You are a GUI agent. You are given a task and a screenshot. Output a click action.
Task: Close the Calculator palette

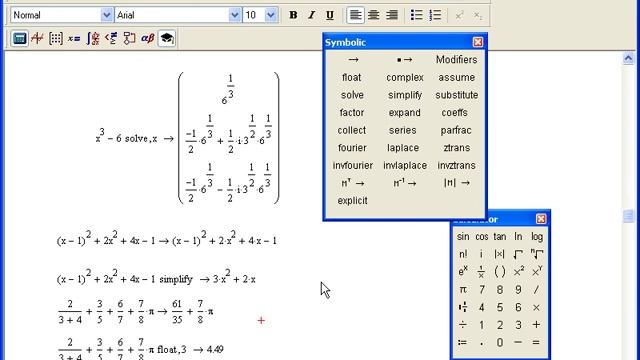(x=541, y=219)
